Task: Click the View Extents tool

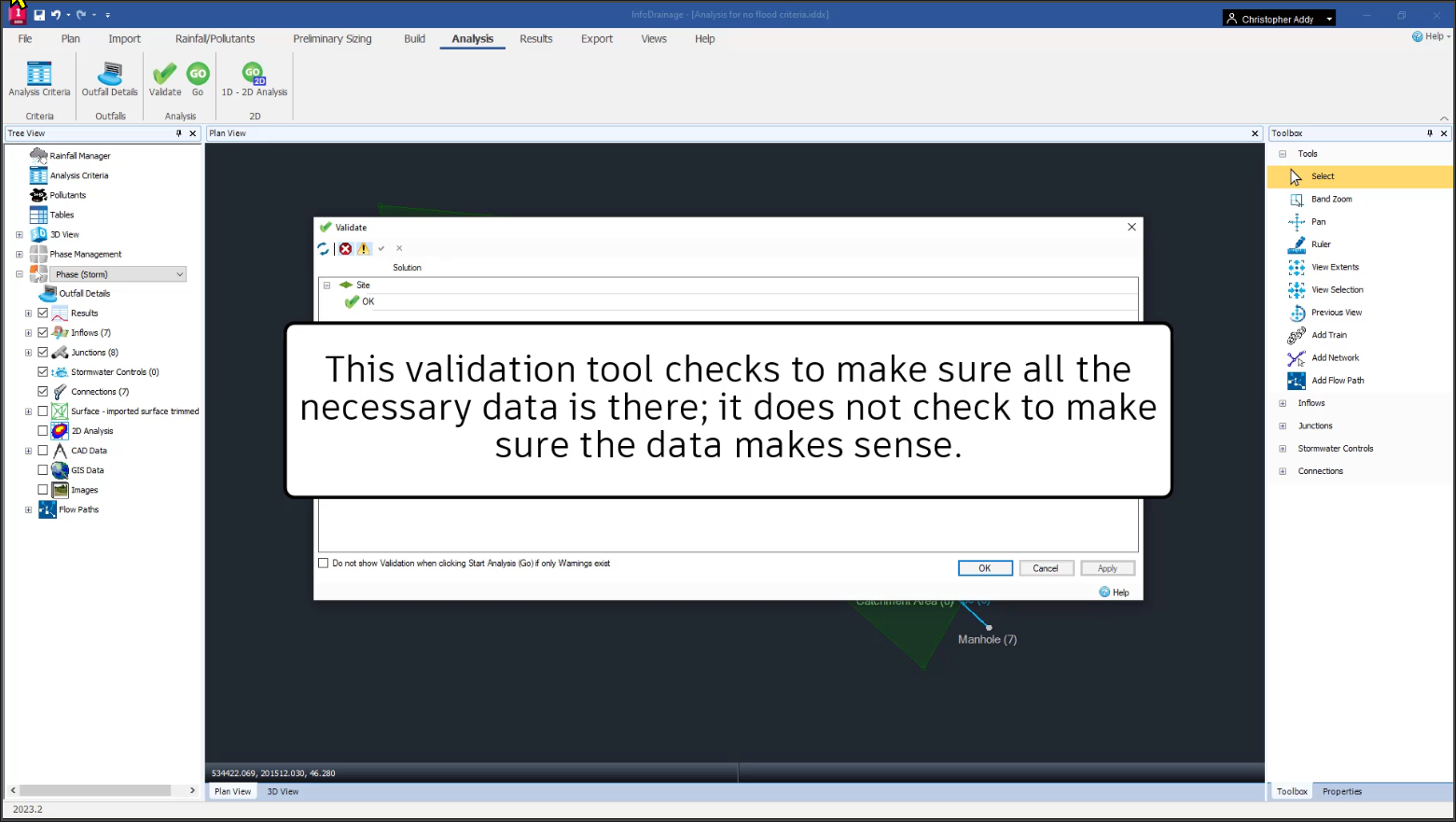Action: click(x=1335, y=267)
